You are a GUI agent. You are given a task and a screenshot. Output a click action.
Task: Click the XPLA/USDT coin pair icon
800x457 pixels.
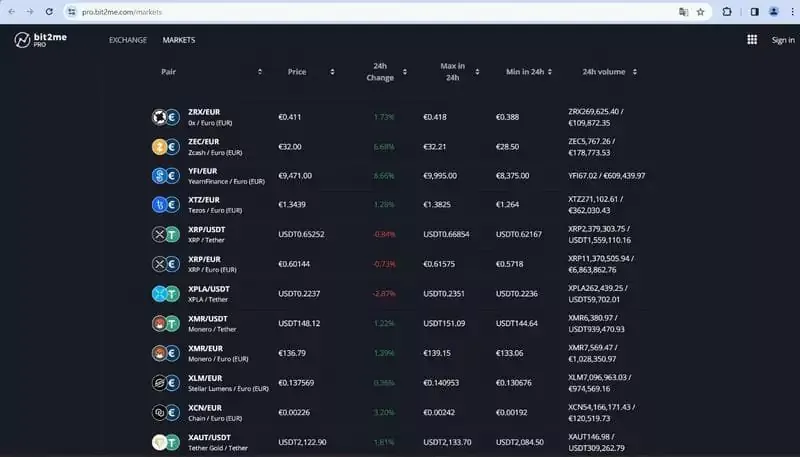[x=166, y=294]
